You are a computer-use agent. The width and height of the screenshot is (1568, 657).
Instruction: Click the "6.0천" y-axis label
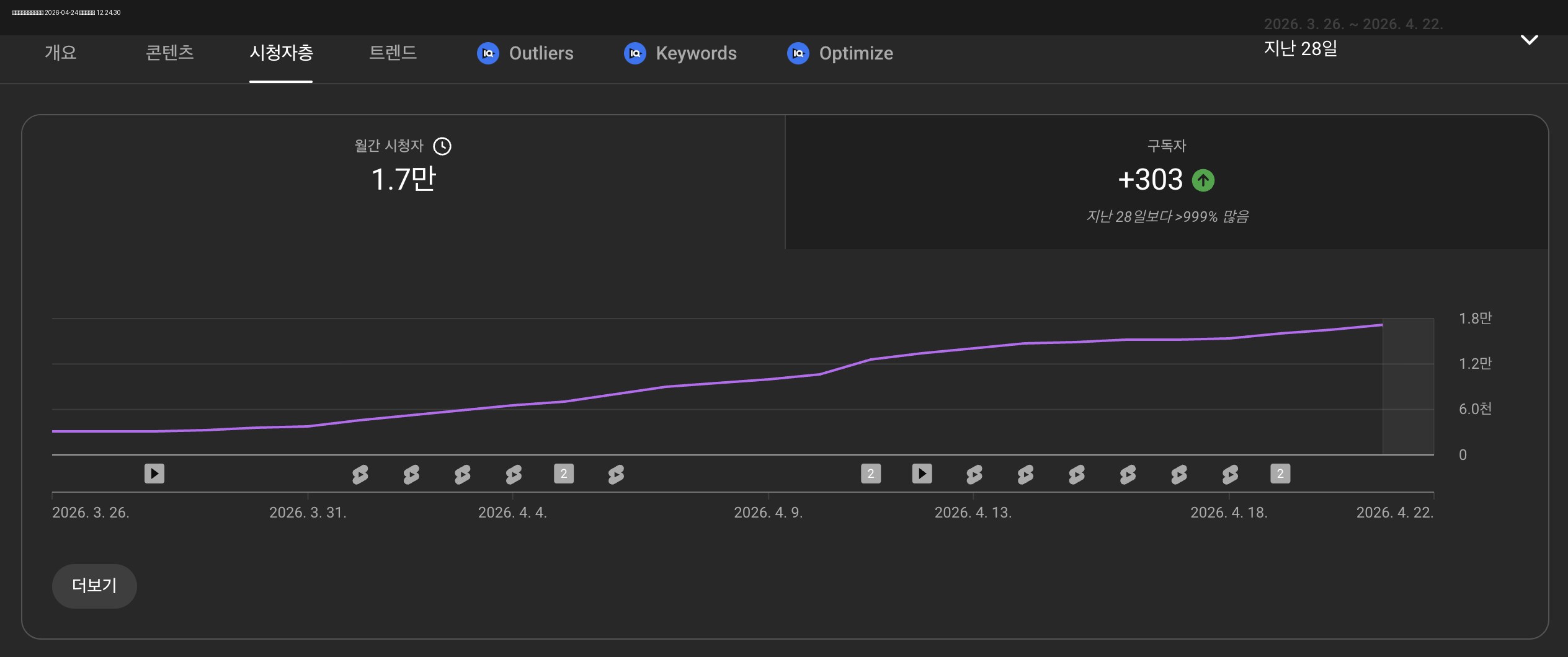coord(1475,409)
